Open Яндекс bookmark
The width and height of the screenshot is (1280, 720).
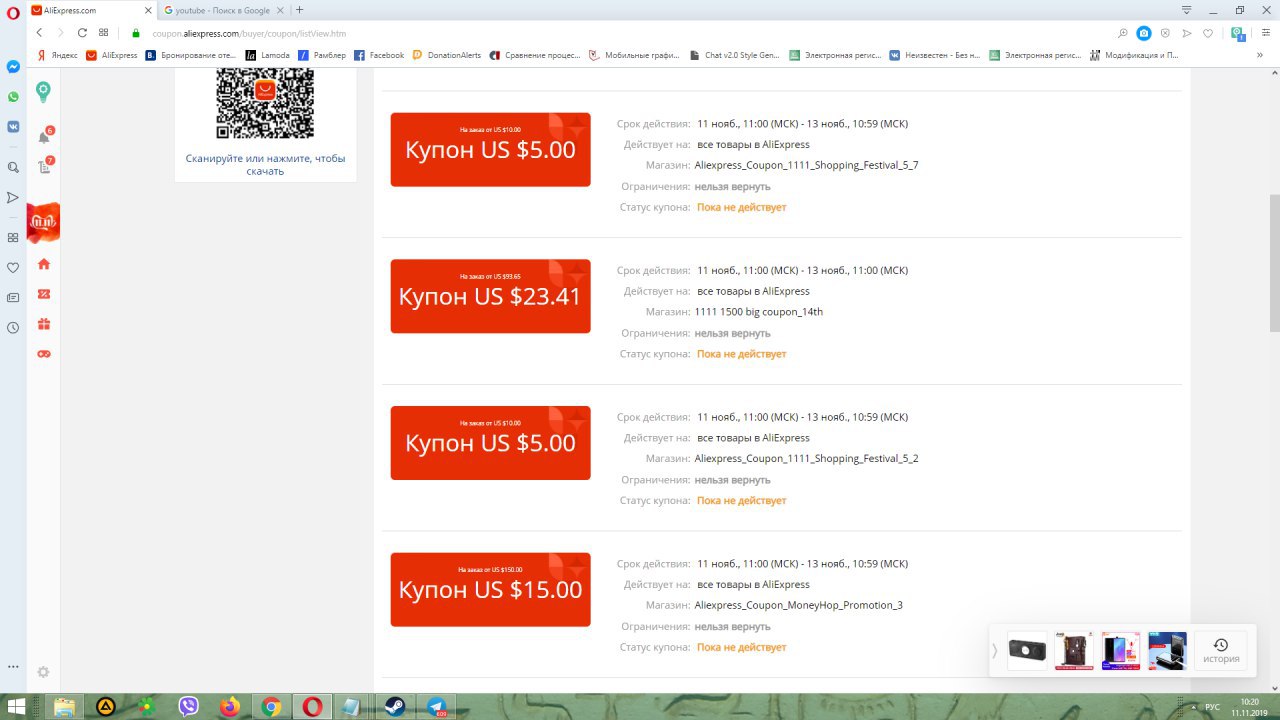point(57,55)
